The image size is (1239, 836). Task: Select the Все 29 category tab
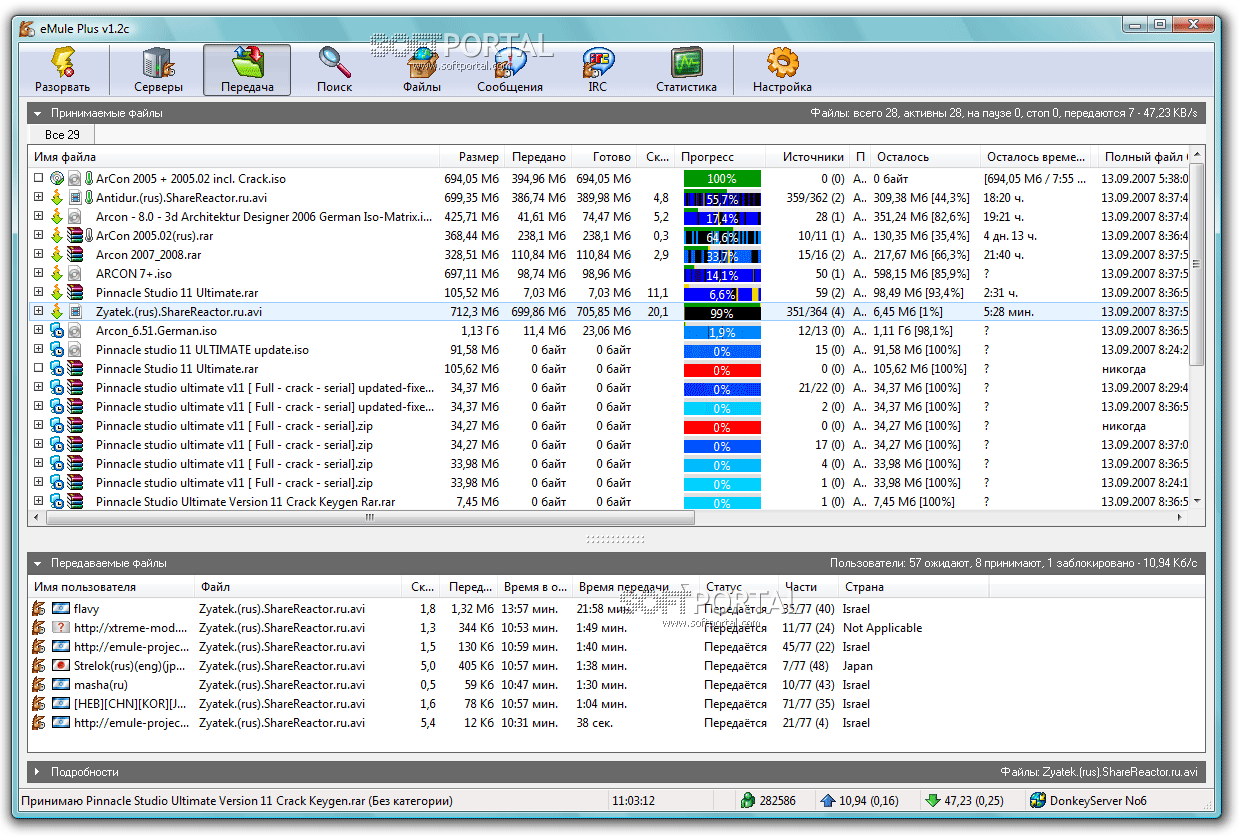pos(61,134)
